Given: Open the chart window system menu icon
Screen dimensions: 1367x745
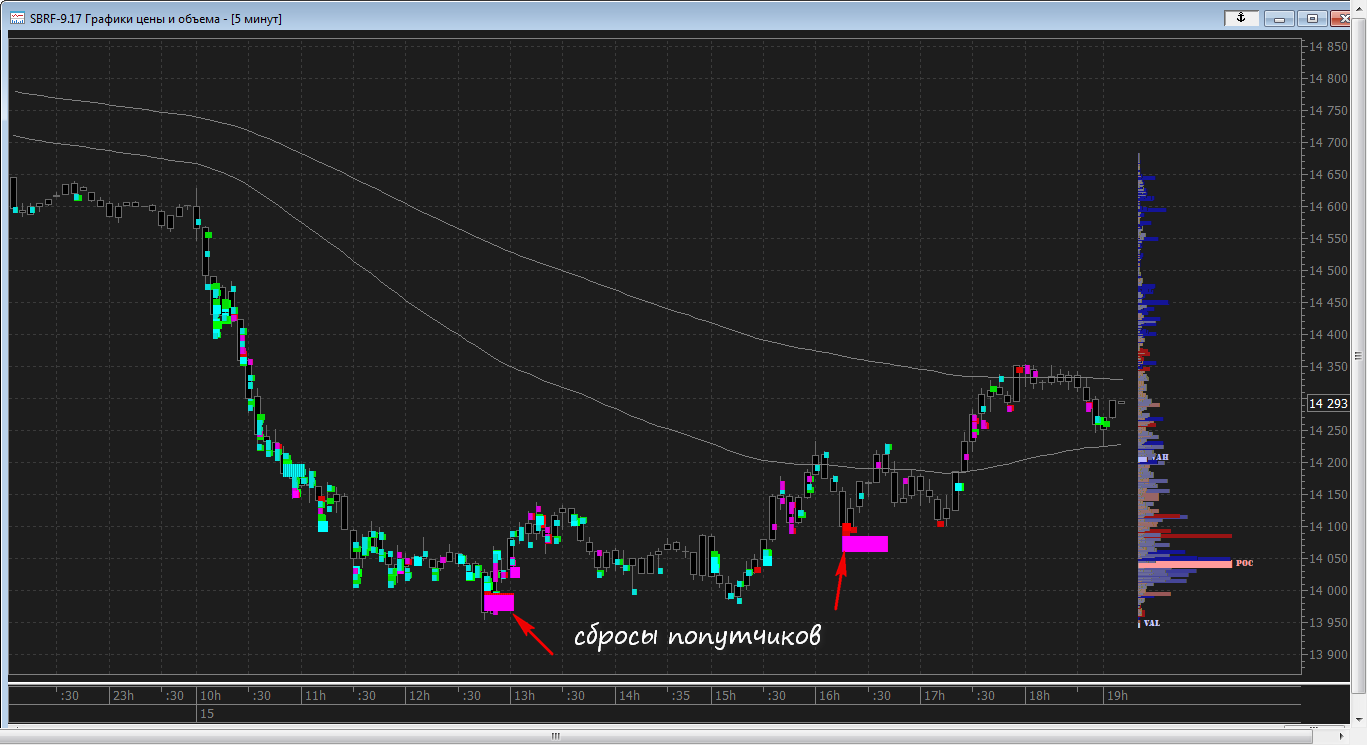Looking at the screenshot, I should point(18,18).
